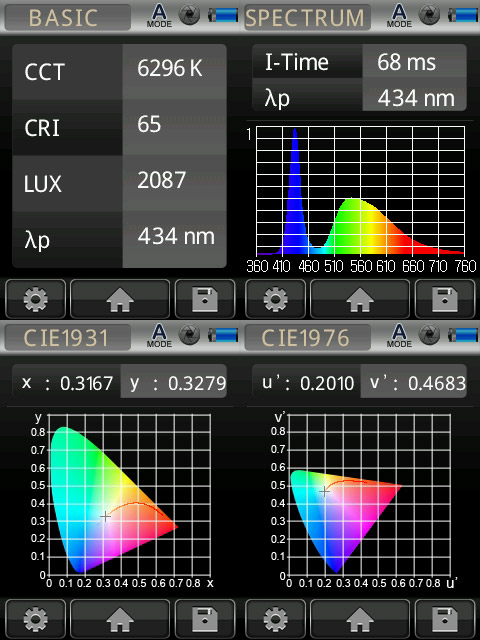The width and height of the screenshot is (480, 640).
Task: Save the CIE1976 chart via floppy icon
Action: tap(445, 619)
